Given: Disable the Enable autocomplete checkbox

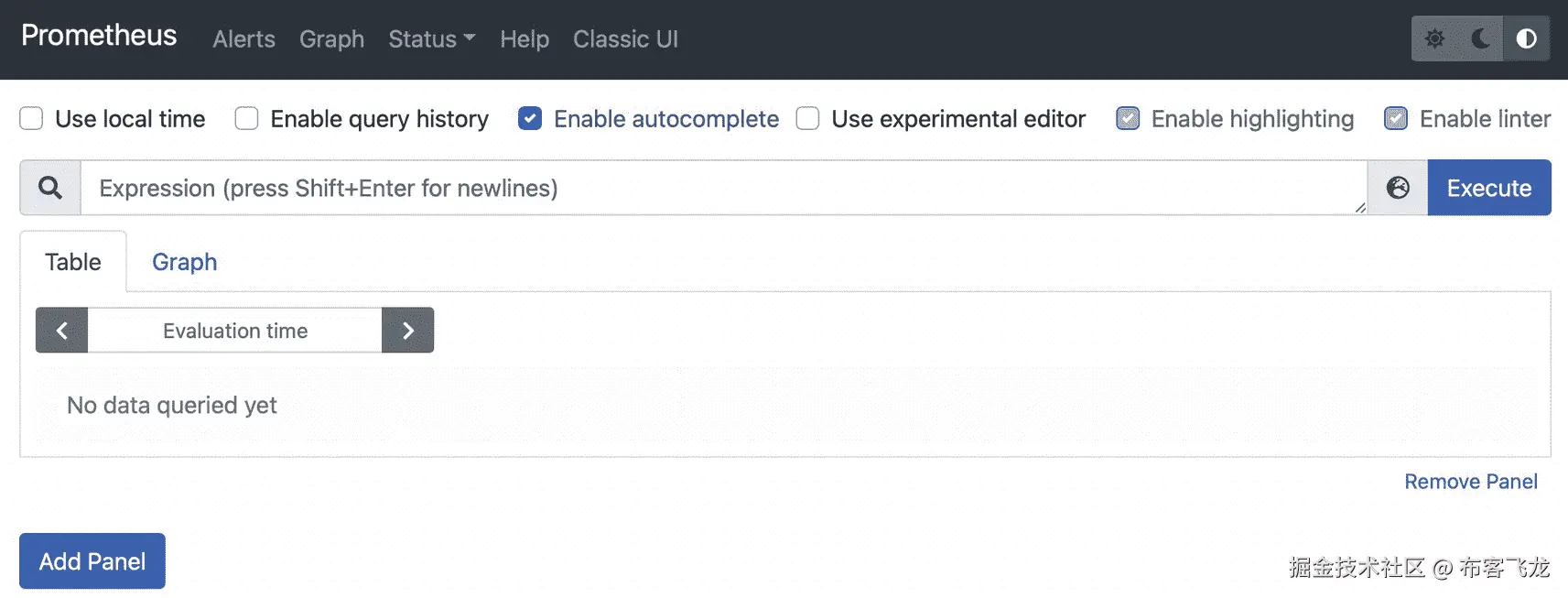Looking at the screenshot, I should 530,119.
